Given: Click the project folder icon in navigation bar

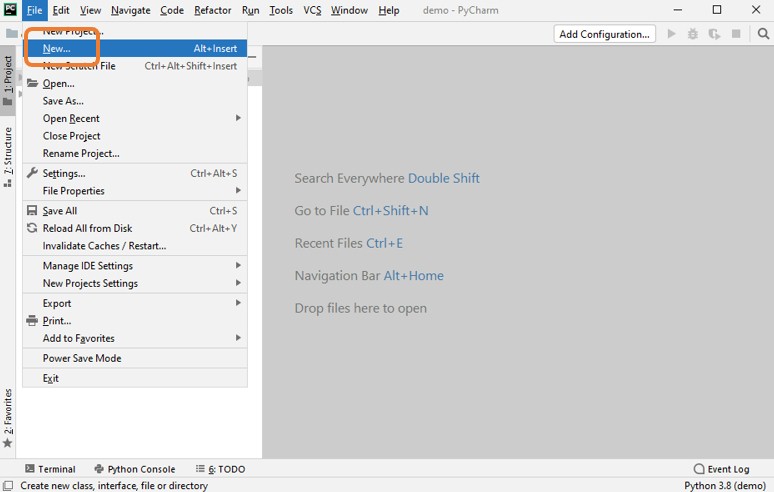Looking at the screenshot, I should pyautogui.click(x=11, y=34).
